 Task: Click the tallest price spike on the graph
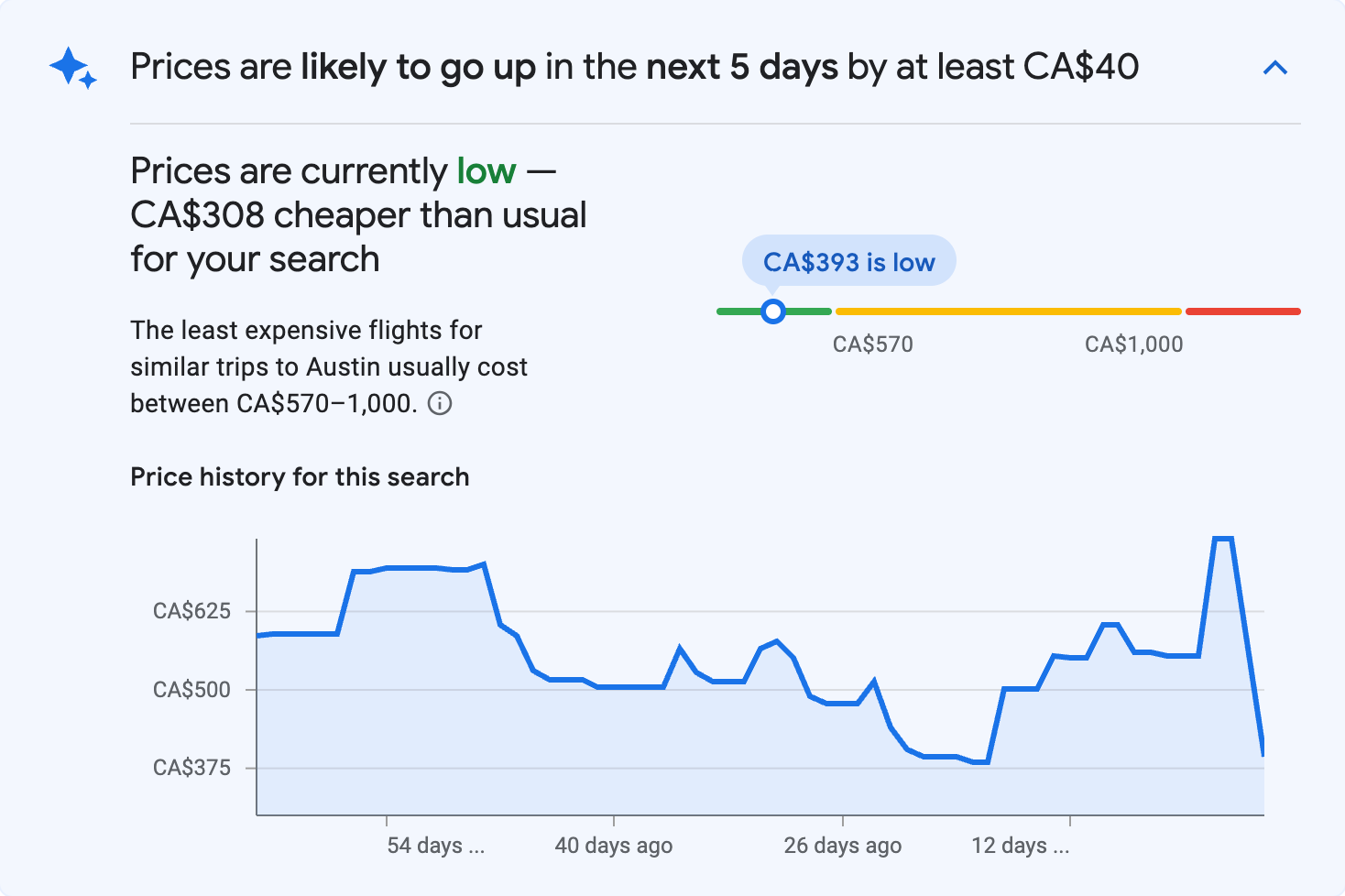(x=1225, y=541)
